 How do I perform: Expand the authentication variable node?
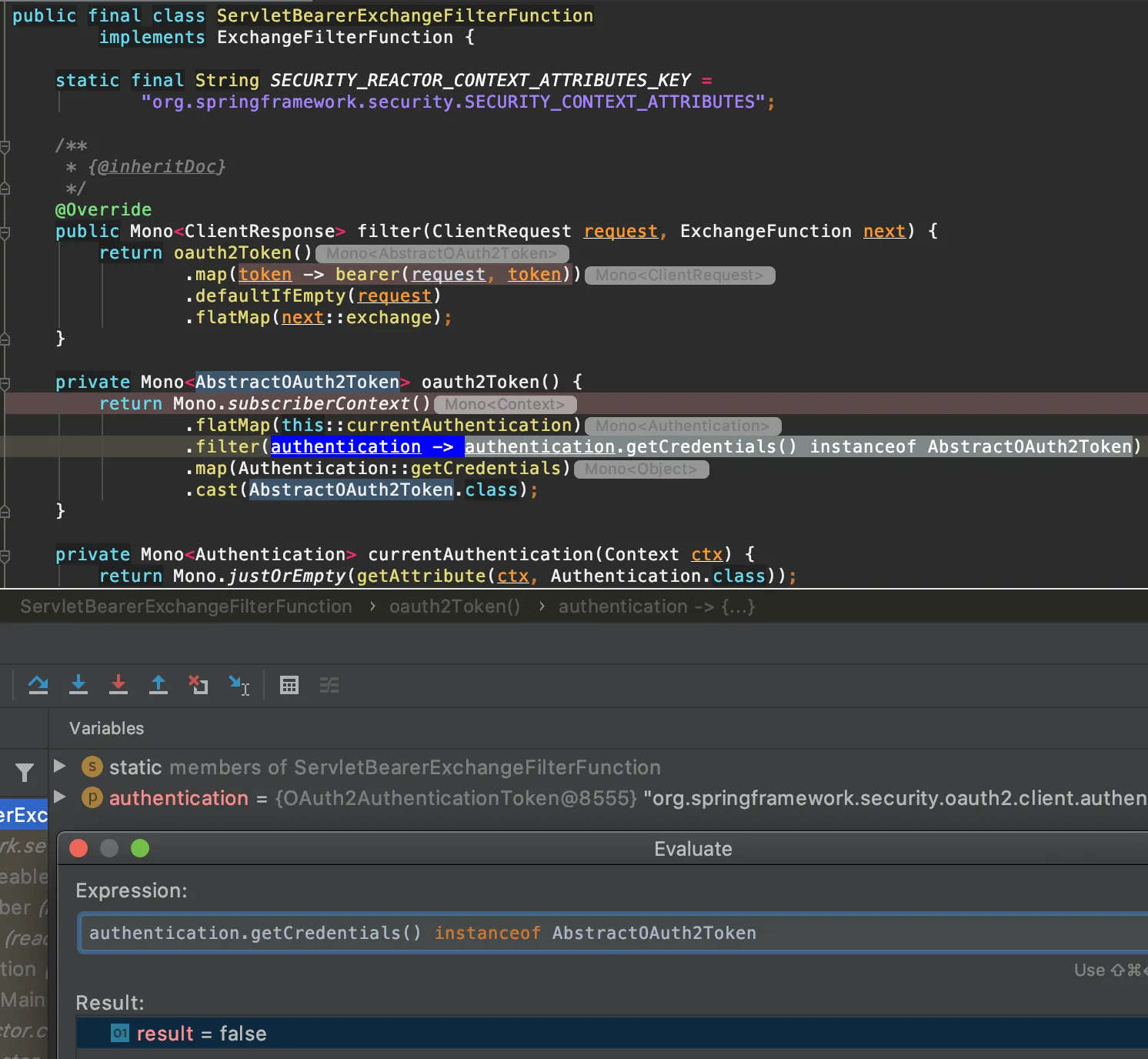click(x=60, y=797)
